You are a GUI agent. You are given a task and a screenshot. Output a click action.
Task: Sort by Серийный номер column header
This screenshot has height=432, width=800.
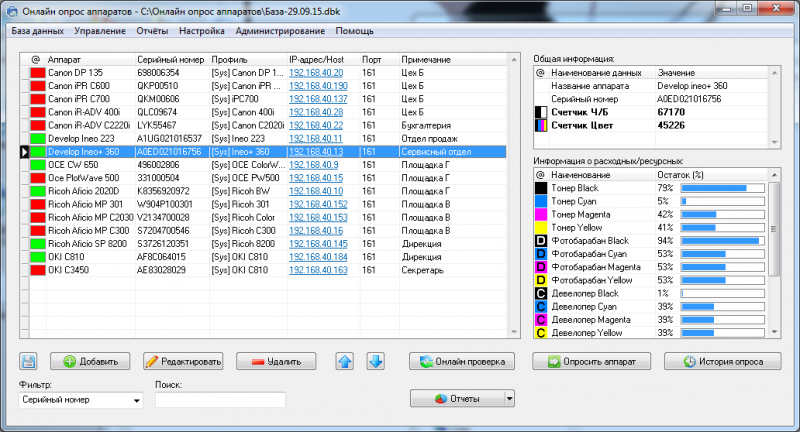click(x=172, y=60)
